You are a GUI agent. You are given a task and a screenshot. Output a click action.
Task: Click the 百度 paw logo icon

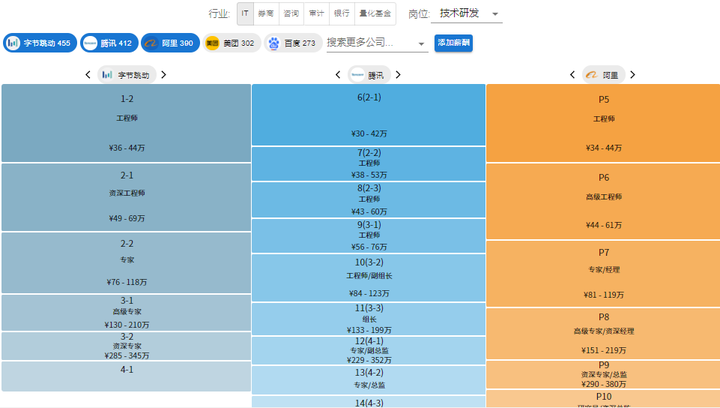click(274, 43)
